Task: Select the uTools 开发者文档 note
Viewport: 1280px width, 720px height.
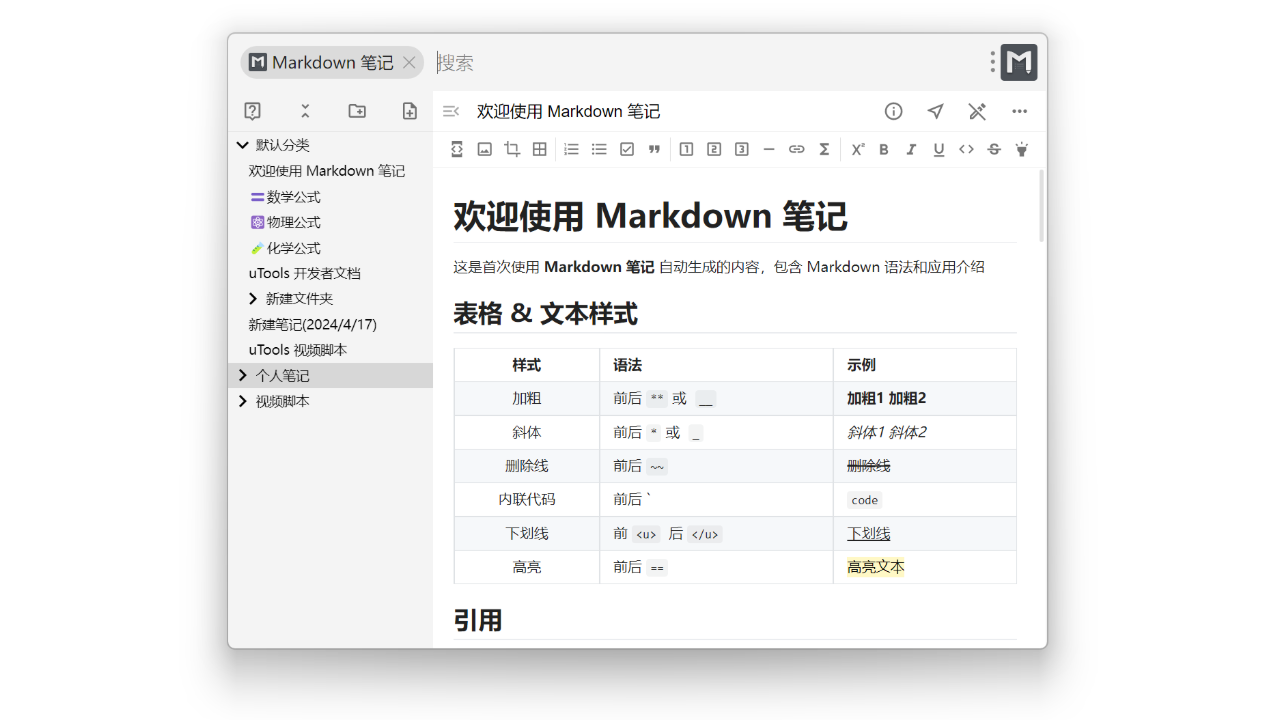Action: (x=307, y=272)
